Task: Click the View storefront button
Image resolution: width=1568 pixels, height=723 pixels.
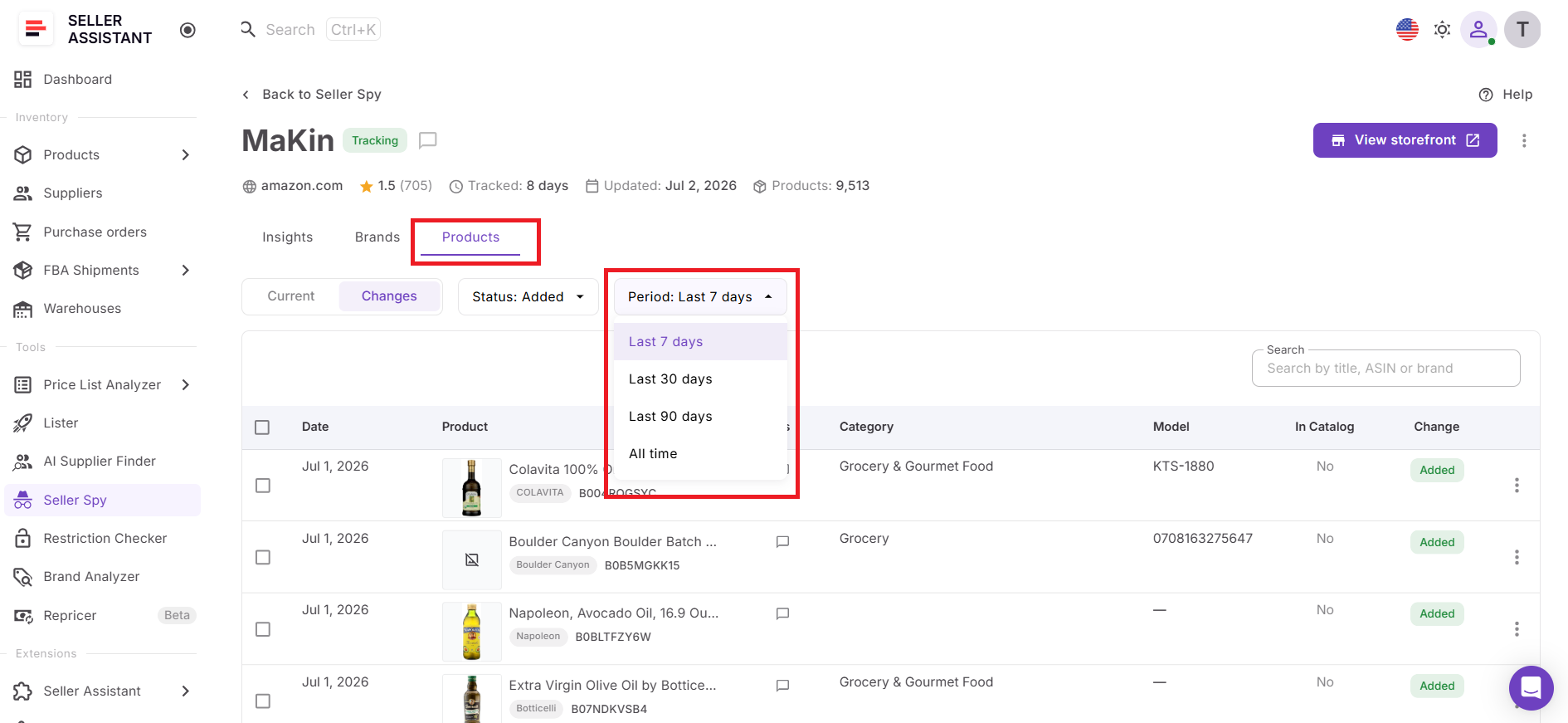Action: tap(1405, 140)
